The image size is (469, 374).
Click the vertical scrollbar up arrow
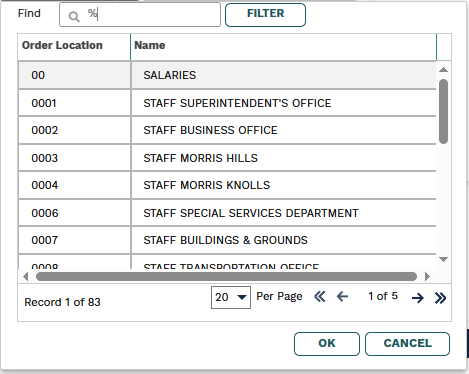coord(443,70)
